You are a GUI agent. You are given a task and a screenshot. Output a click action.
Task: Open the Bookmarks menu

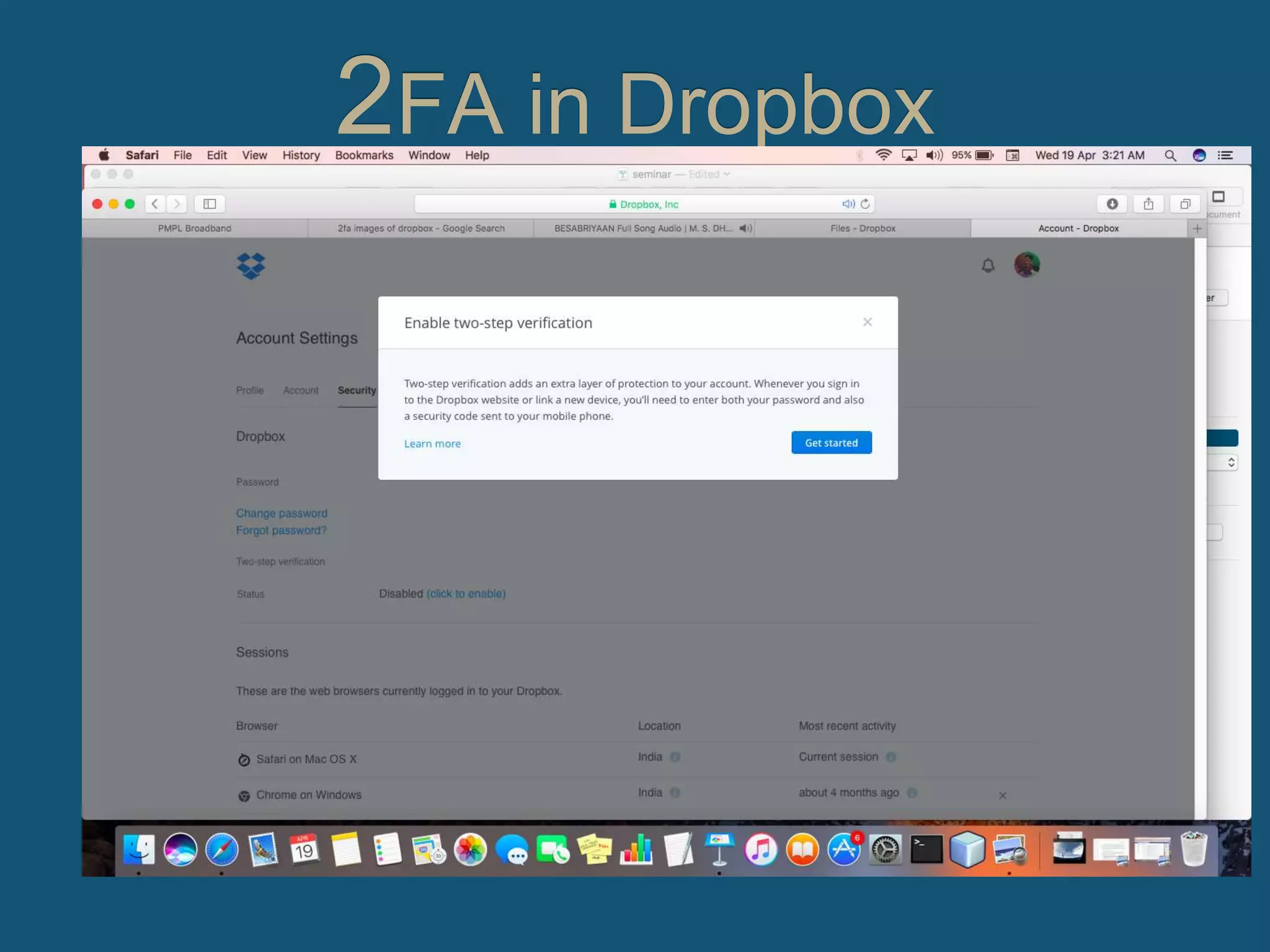[x=364, y=155]
